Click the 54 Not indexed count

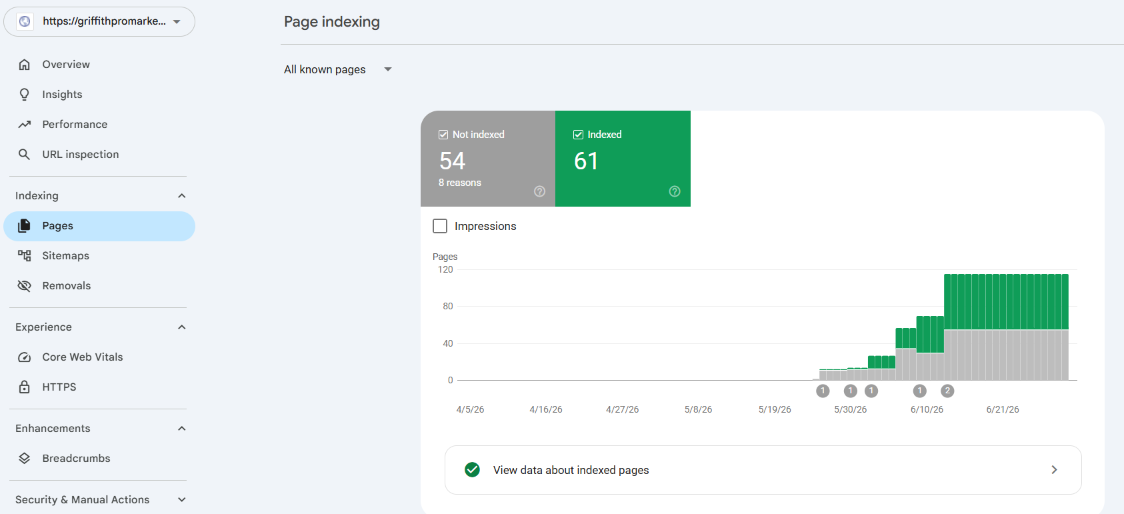pos(452,161)
